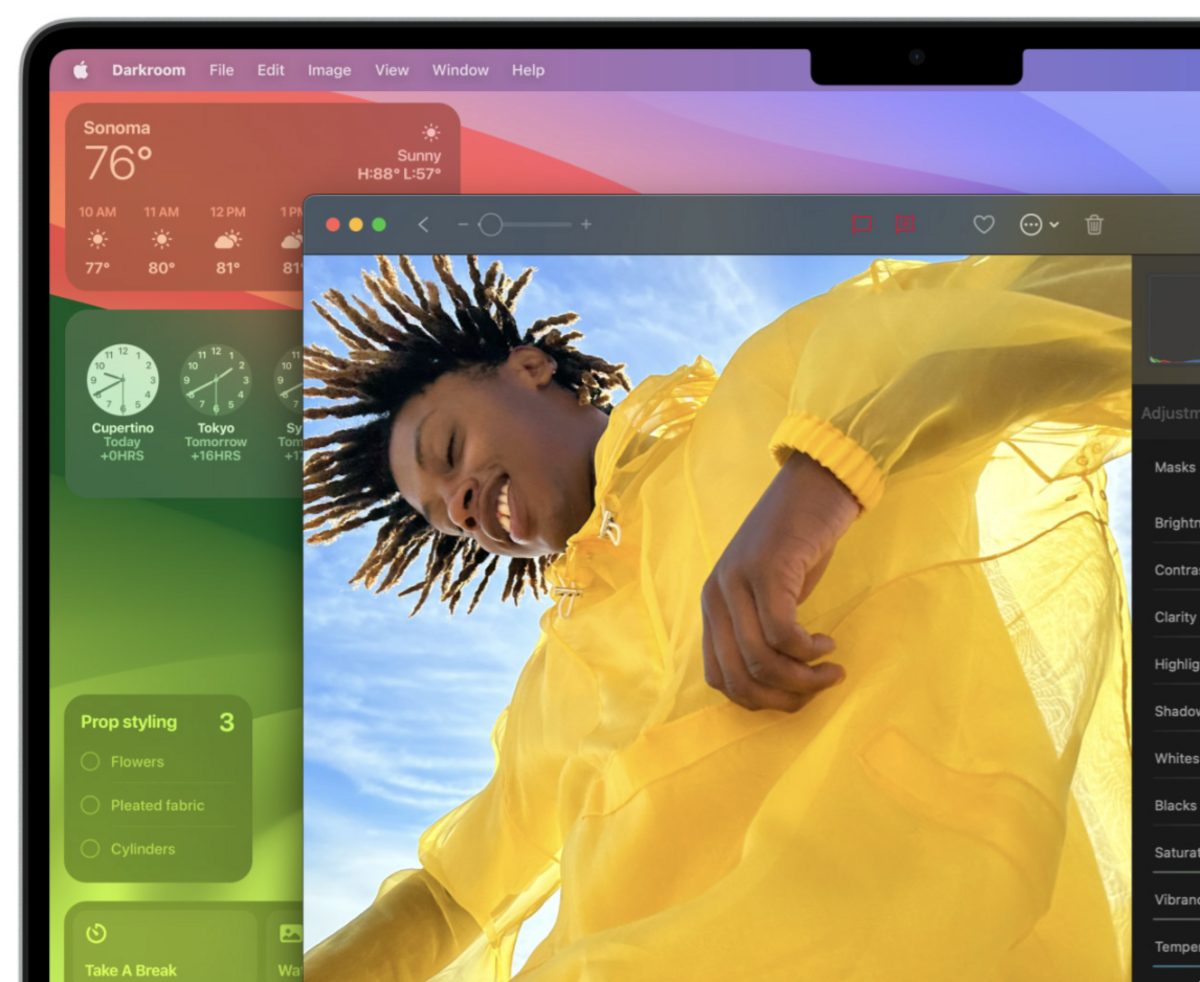Click the Tokyo analog clock face
Viewport: 1200px width, 982px height.
[x=216, y=380]
